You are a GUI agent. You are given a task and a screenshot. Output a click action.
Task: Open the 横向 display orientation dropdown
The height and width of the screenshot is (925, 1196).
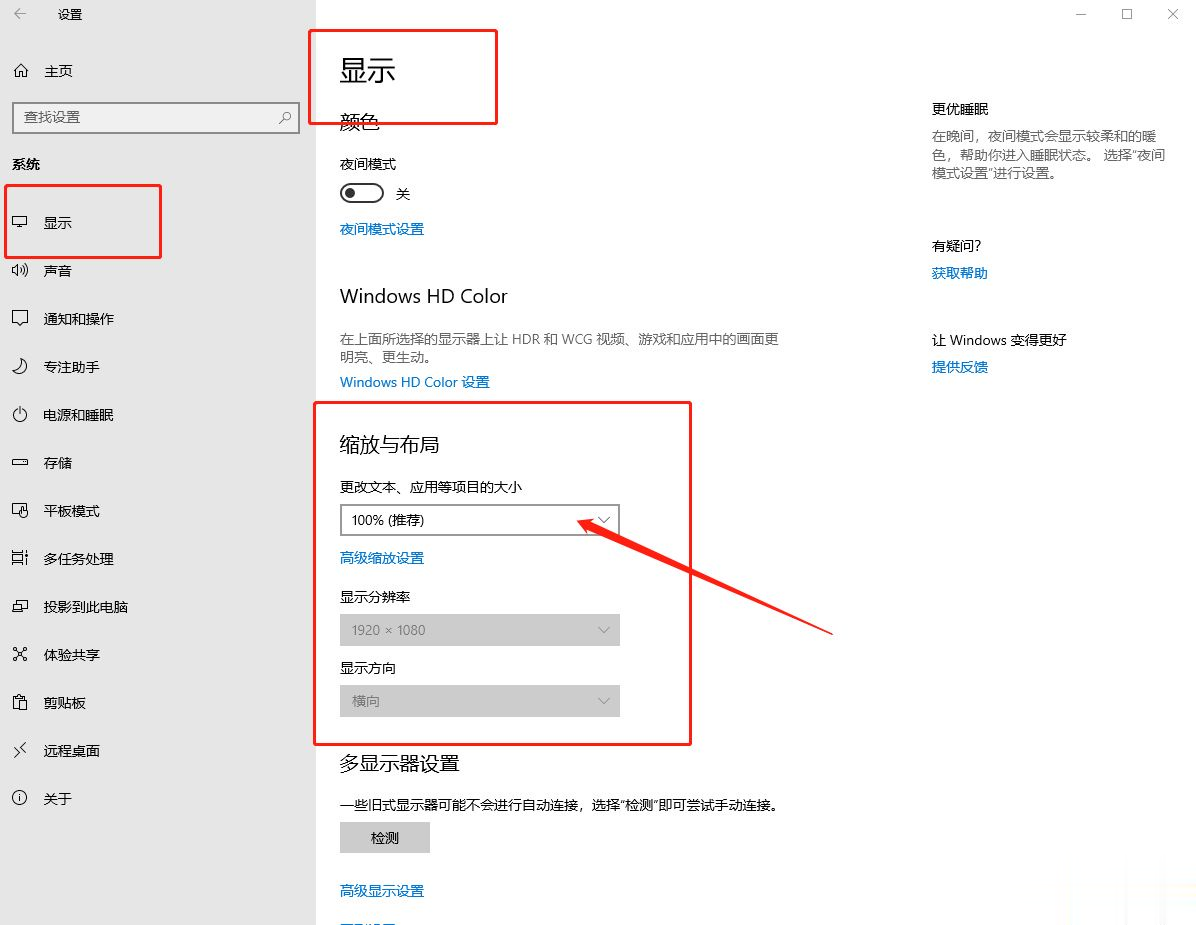[480, 701]
